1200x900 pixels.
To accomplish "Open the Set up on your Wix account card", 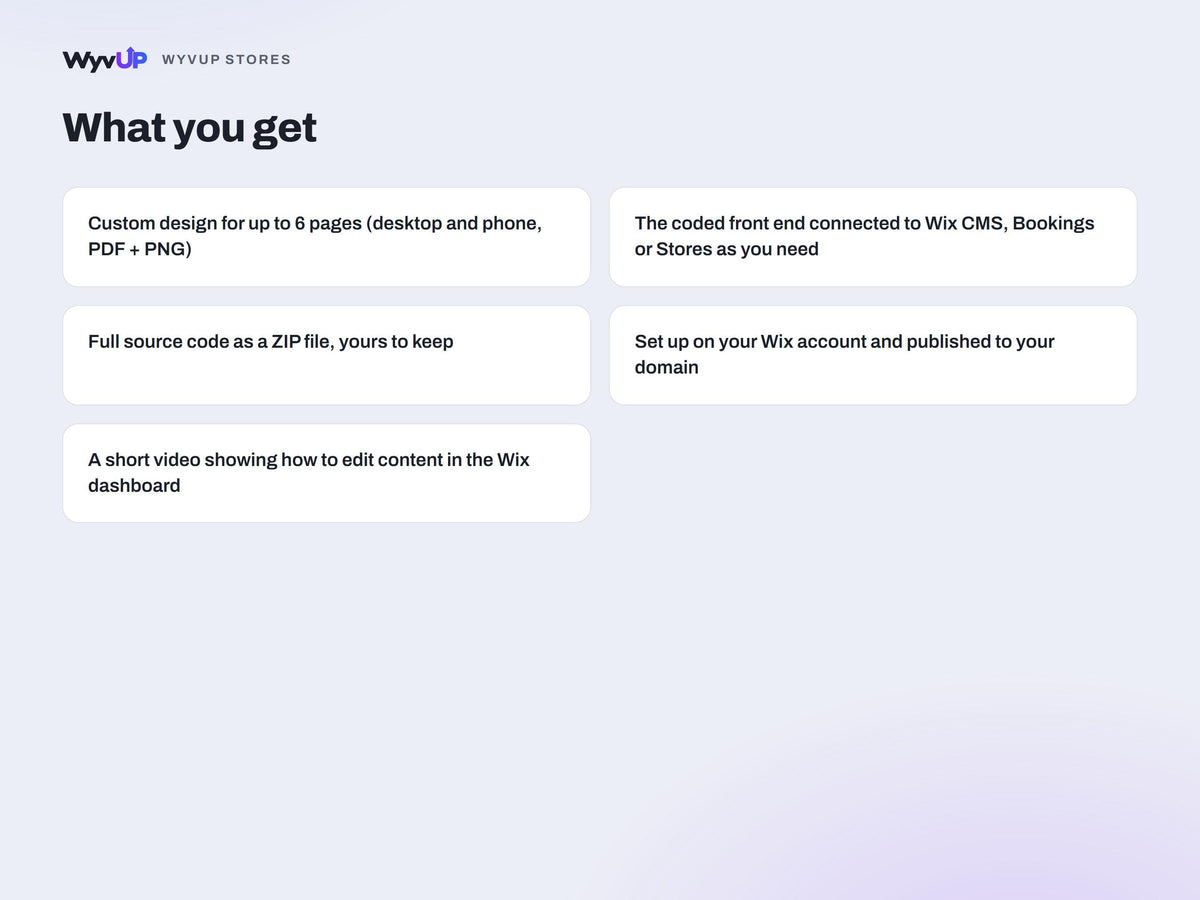I will (x=873, y=355).
